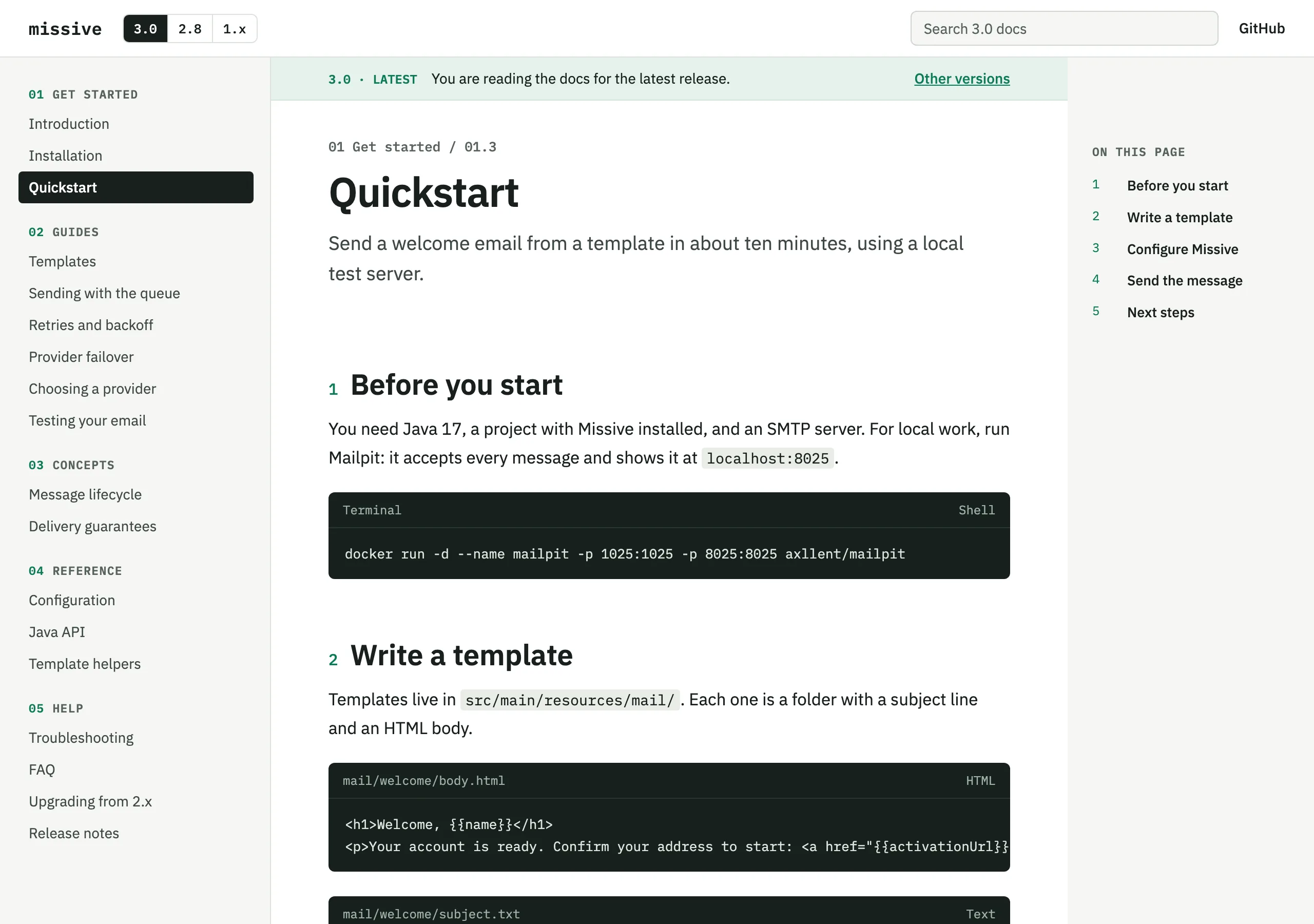Focus the Search 3.0 docs field
Screen dimensions: 1314x924
[1064, 29]
